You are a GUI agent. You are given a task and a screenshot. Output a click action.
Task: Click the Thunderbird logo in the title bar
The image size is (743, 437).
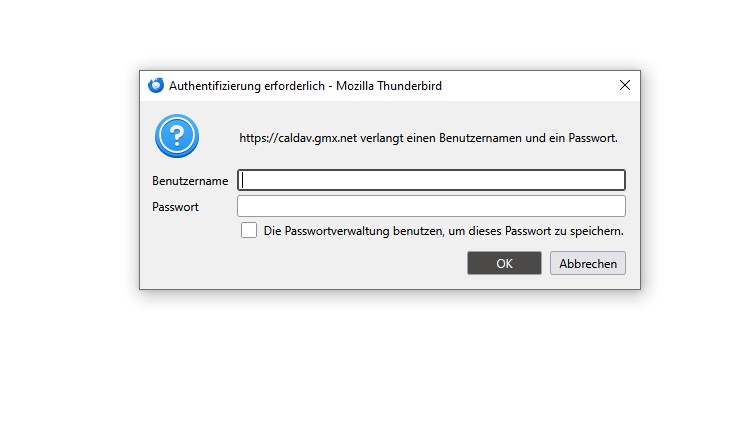[156, 86]
